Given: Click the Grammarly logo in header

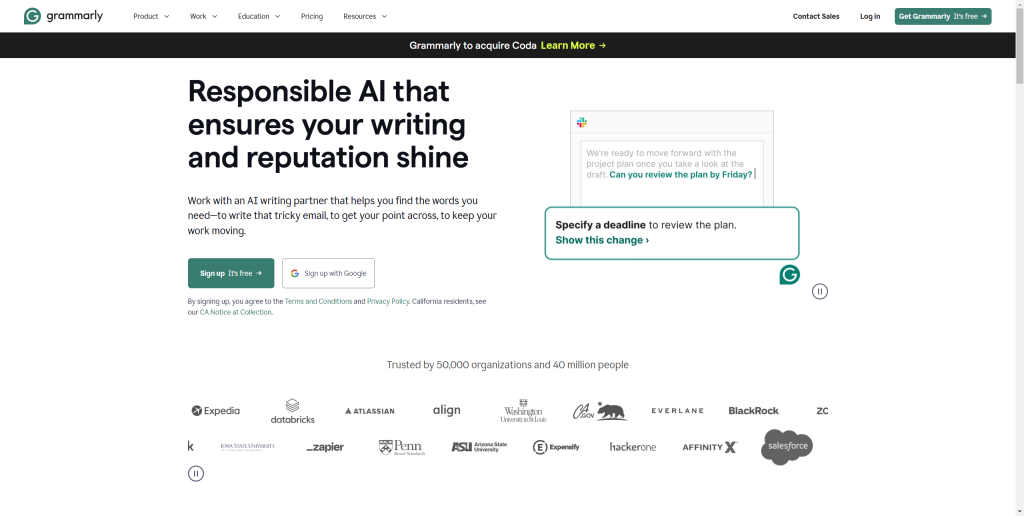Looking at the screenshot, I should [x=63, y=16].
